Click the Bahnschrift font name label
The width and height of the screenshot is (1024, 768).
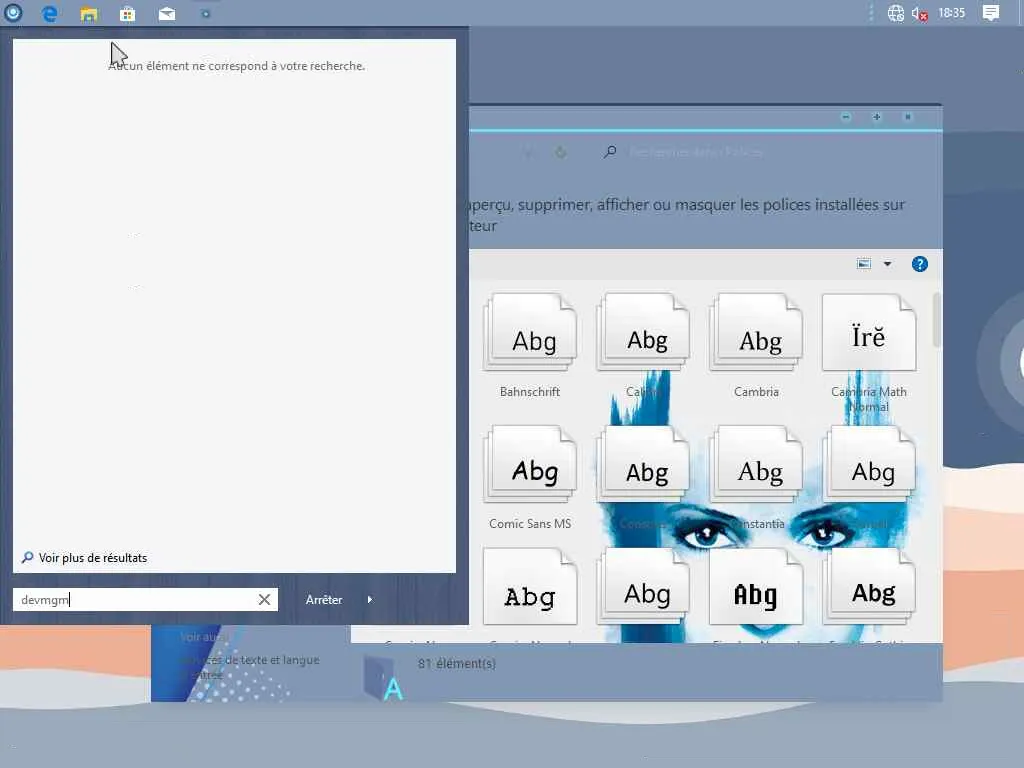530,392
